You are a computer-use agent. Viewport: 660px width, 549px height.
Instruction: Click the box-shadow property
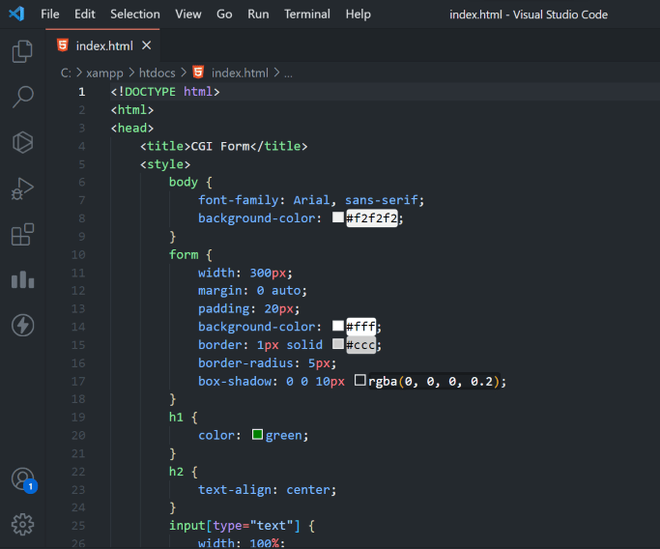tap(235, 381)
